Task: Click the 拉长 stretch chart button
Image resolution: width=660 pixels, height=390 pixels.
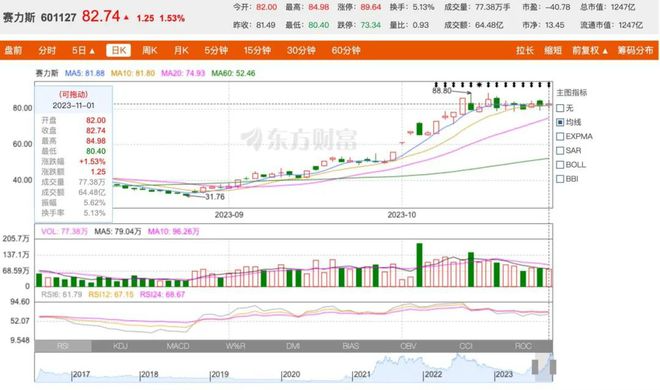Action: tap(524, 50)
